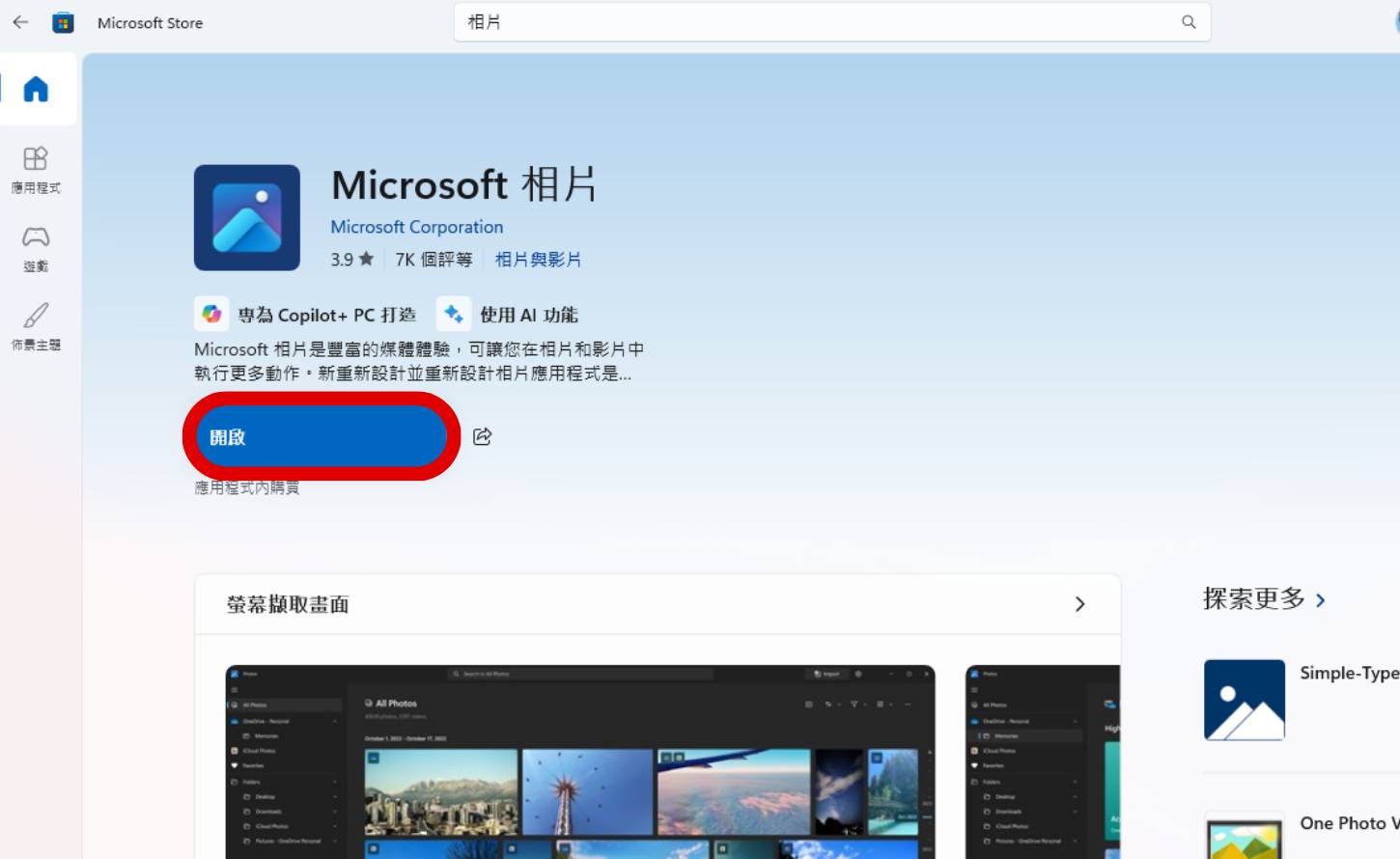
Task: Click the 應用程式內購買 note
Action: coord(247,487)
